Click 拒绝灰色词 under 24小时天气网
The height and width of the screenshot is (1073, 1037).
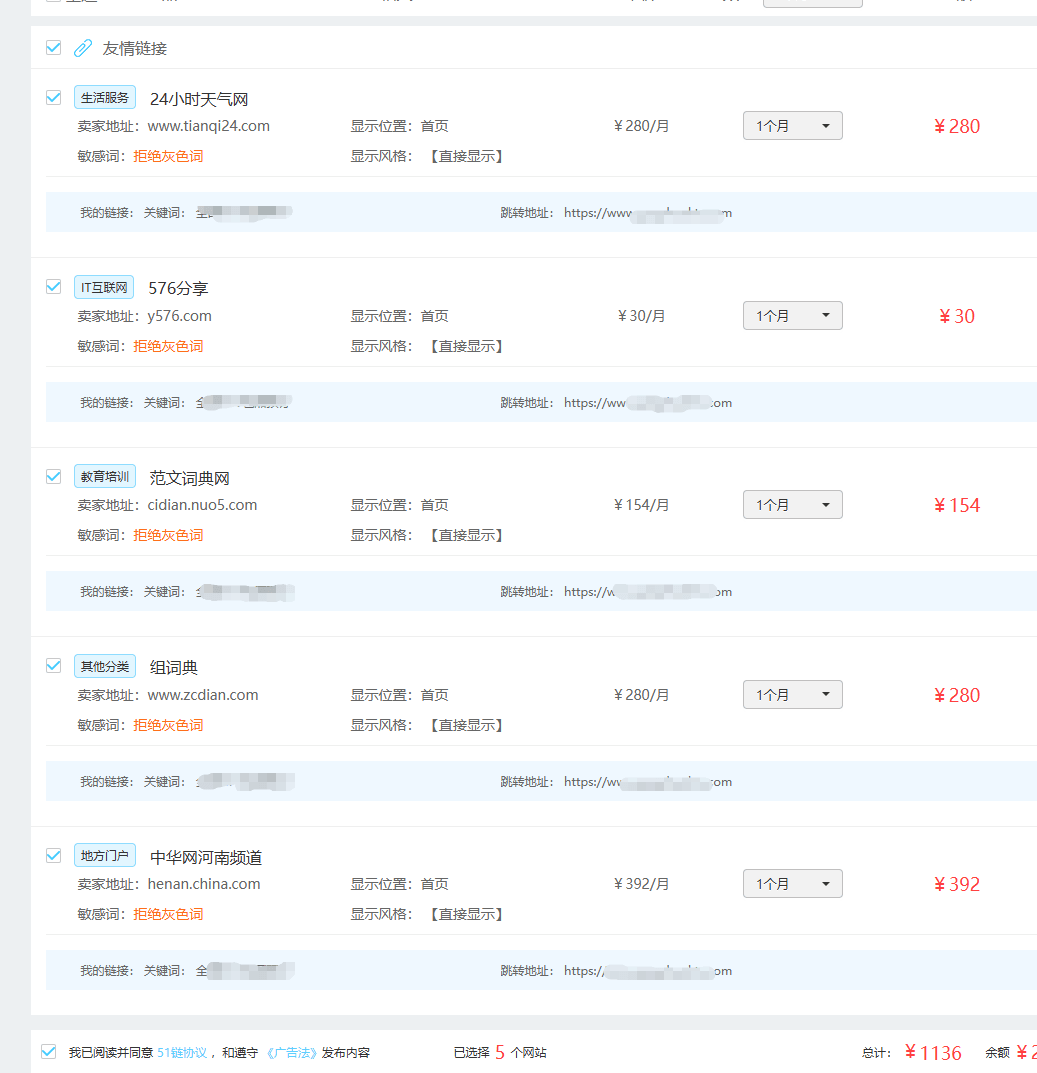(x=168, y=156)
